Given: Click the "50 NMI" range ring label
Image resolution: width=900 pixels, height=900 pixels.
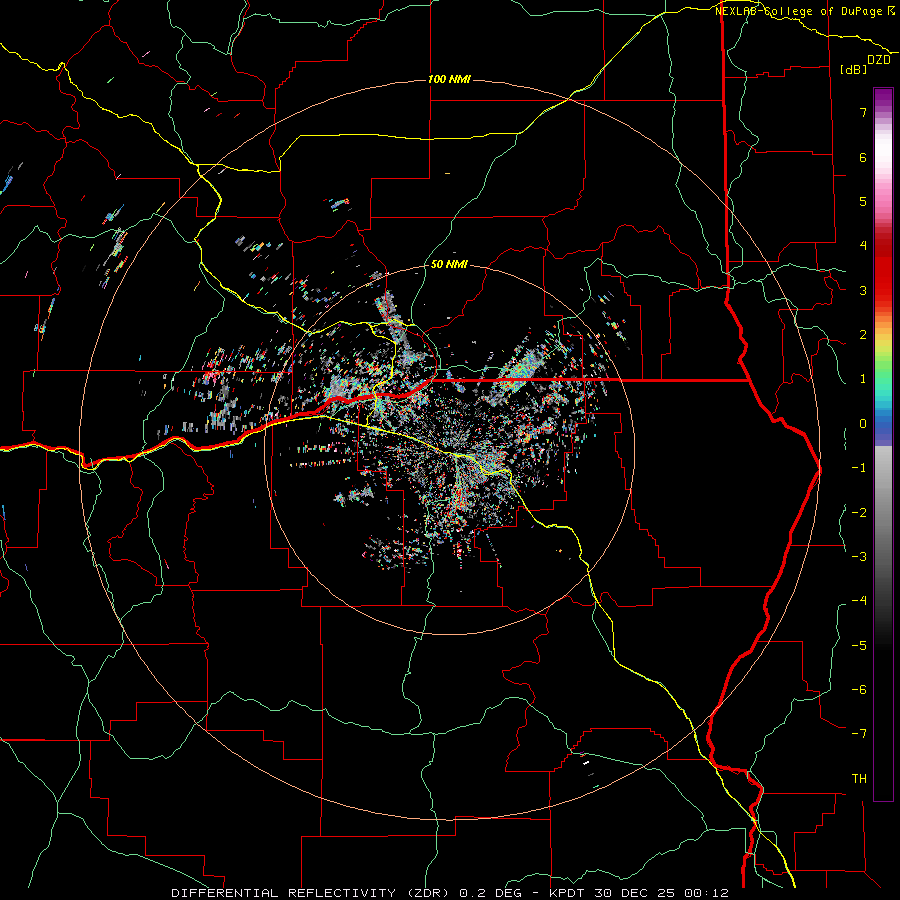Looking at the screenshot, I should tap(449, 264).
